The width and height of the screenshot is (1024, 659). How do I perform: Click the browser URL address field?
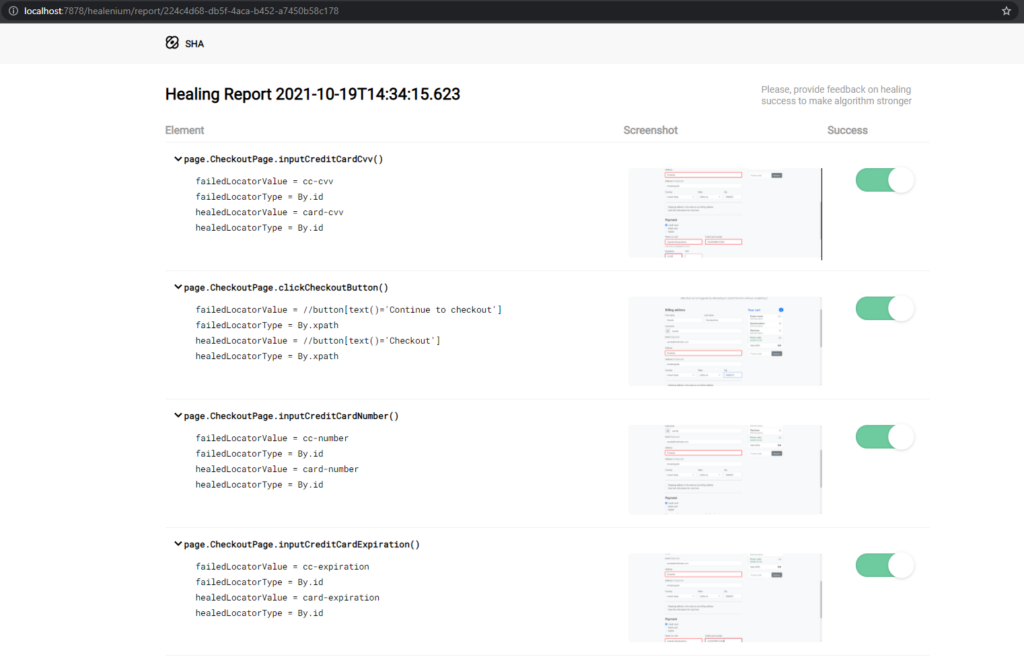pyautogui.click(x=400, y=10)
